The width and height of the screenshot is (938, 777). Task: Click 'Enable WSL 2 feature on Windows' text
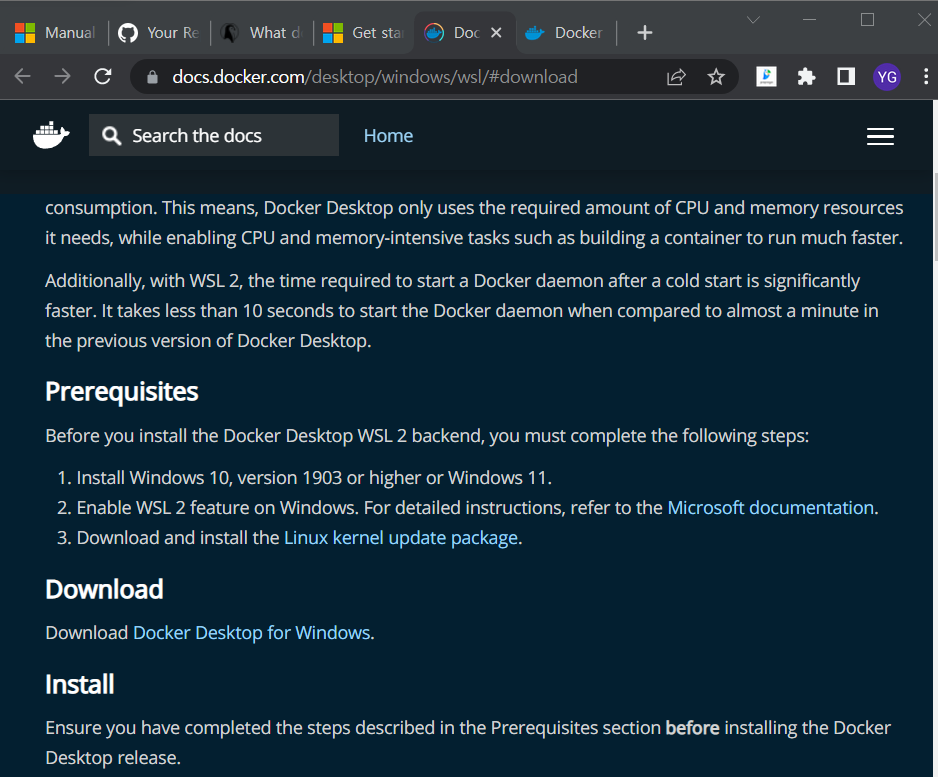point(217,508)
